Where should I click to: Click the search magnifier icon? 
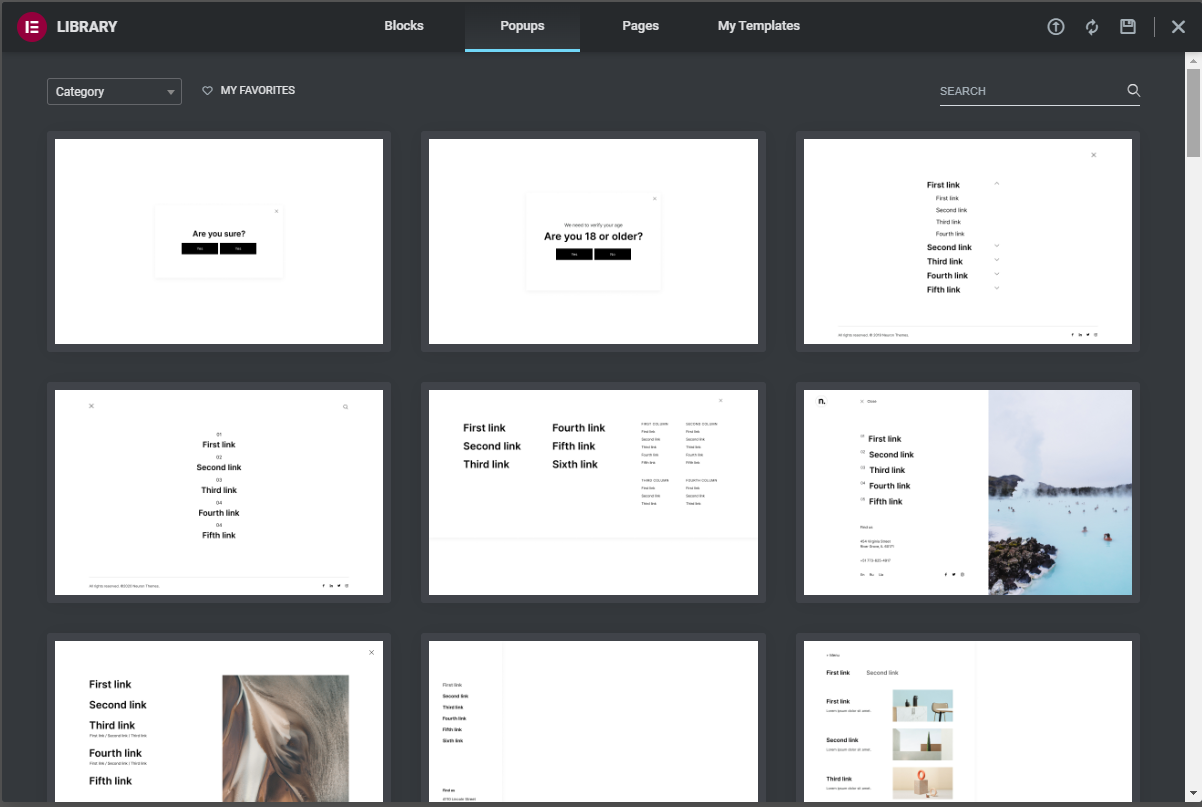click(x=1133, y=90)
